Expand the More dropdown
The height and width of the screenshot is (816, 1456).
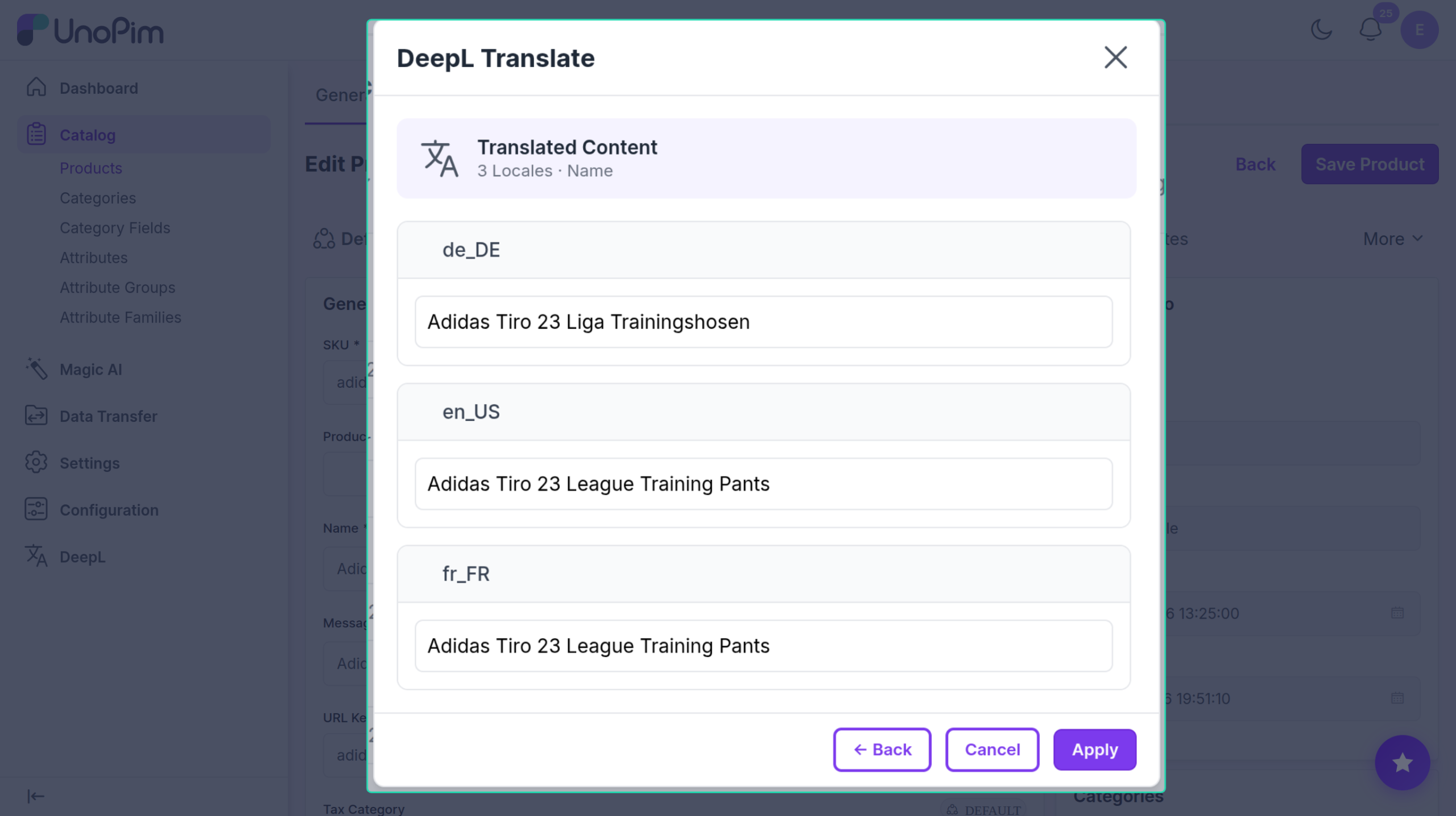[x=1393, y=239]
